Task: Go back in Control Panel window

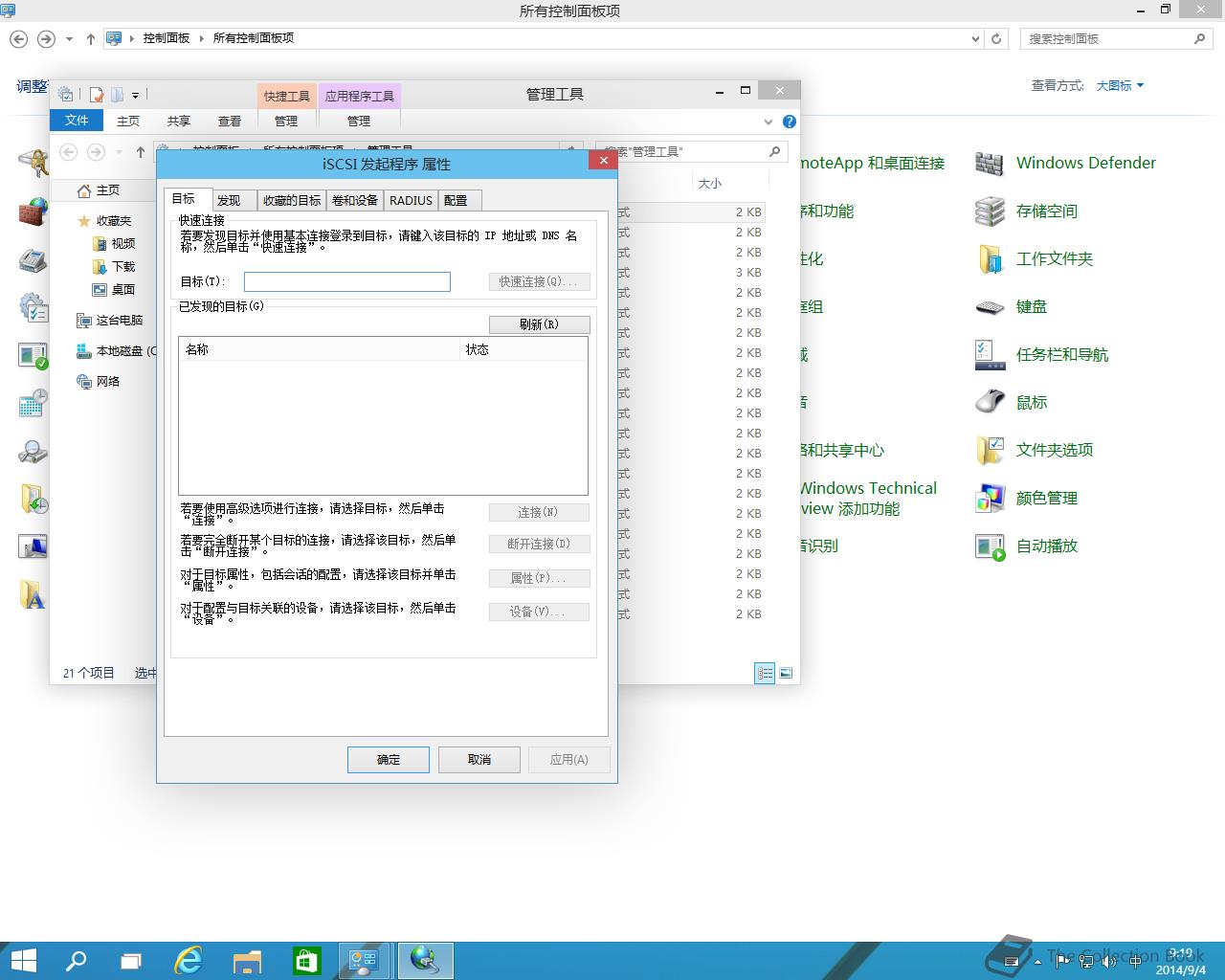Action: tap(18, 38)
